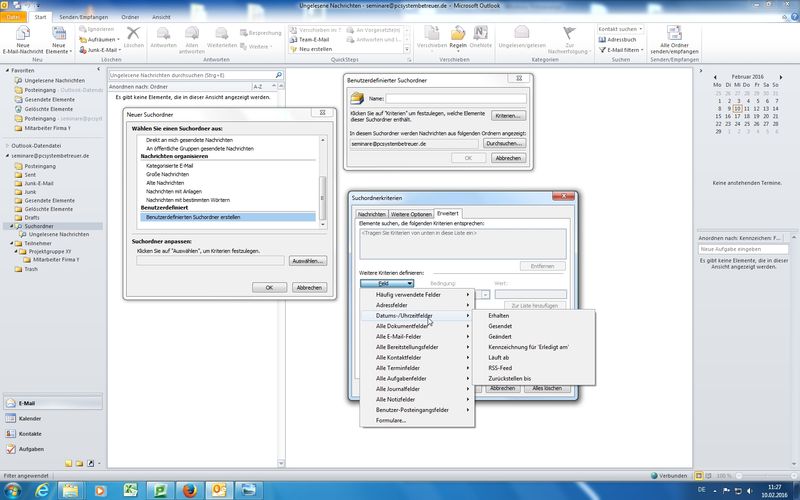
Task: Click the 'Durchsuchen...' button
Action: 504,144
